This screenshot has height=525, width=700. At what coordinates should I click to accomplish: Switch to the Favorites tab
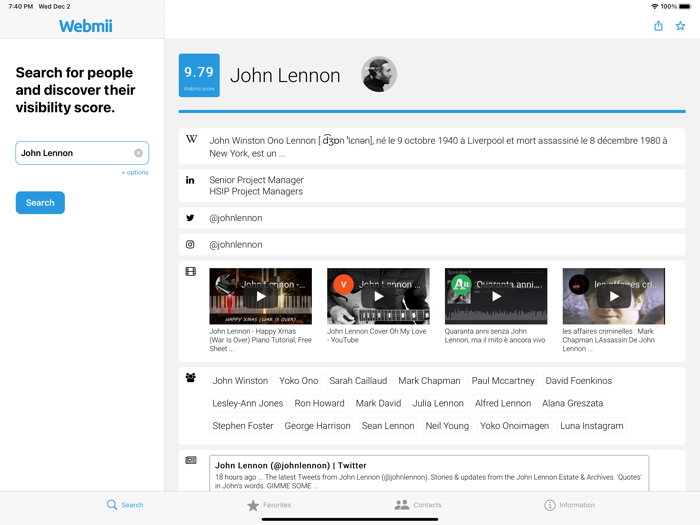pos(269,505)
